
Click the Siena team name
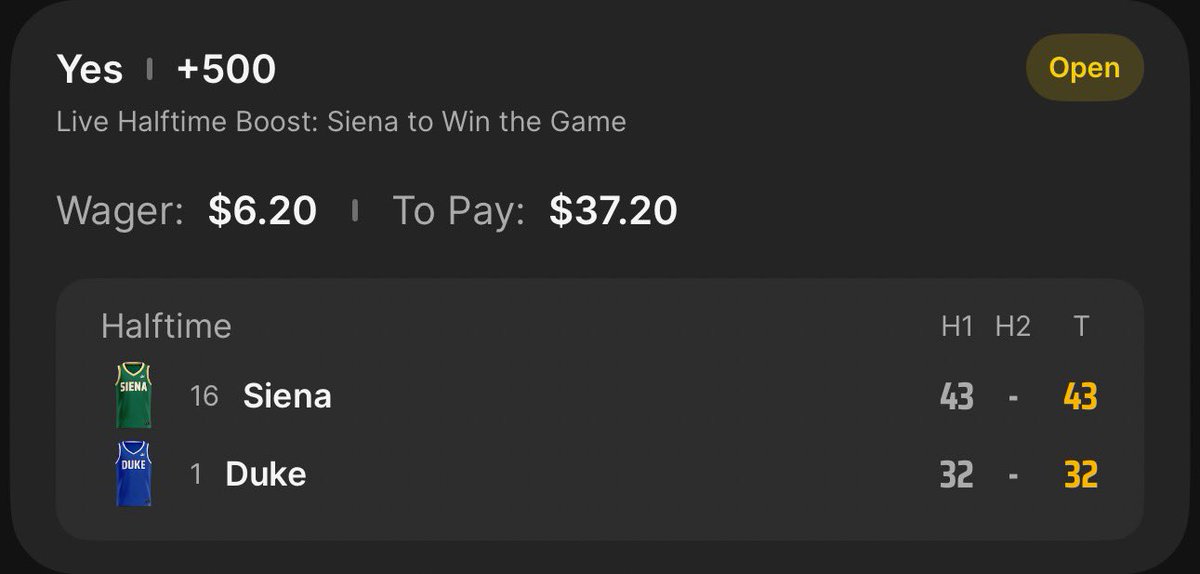[x=287, y=396]
